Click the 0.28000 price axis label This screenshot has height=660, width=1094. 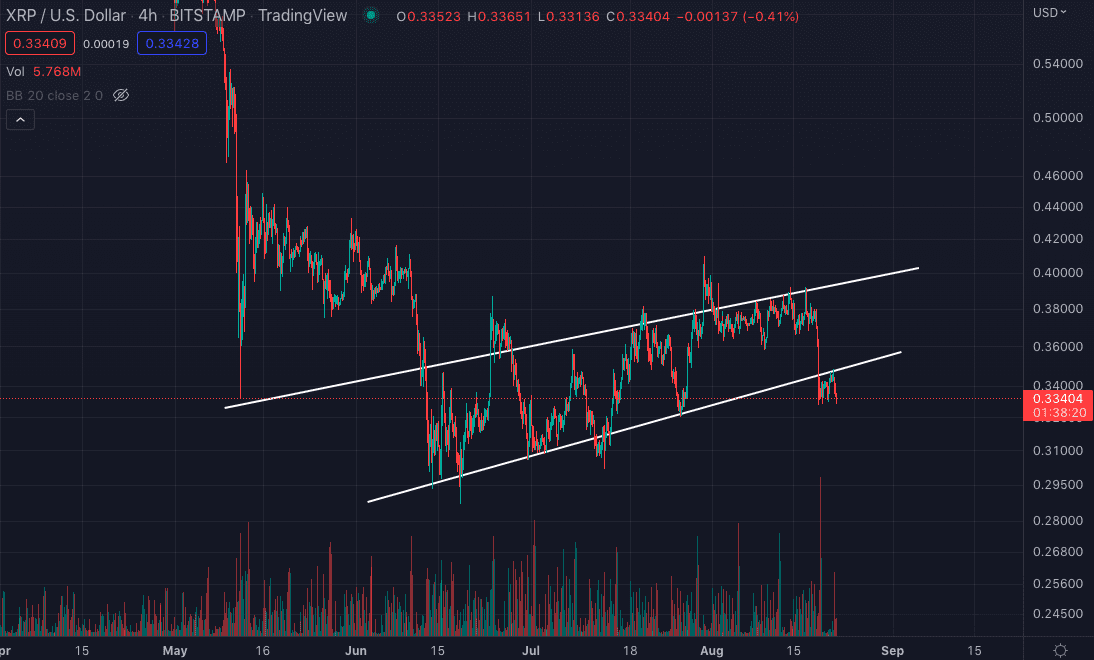click(1058, 520)
